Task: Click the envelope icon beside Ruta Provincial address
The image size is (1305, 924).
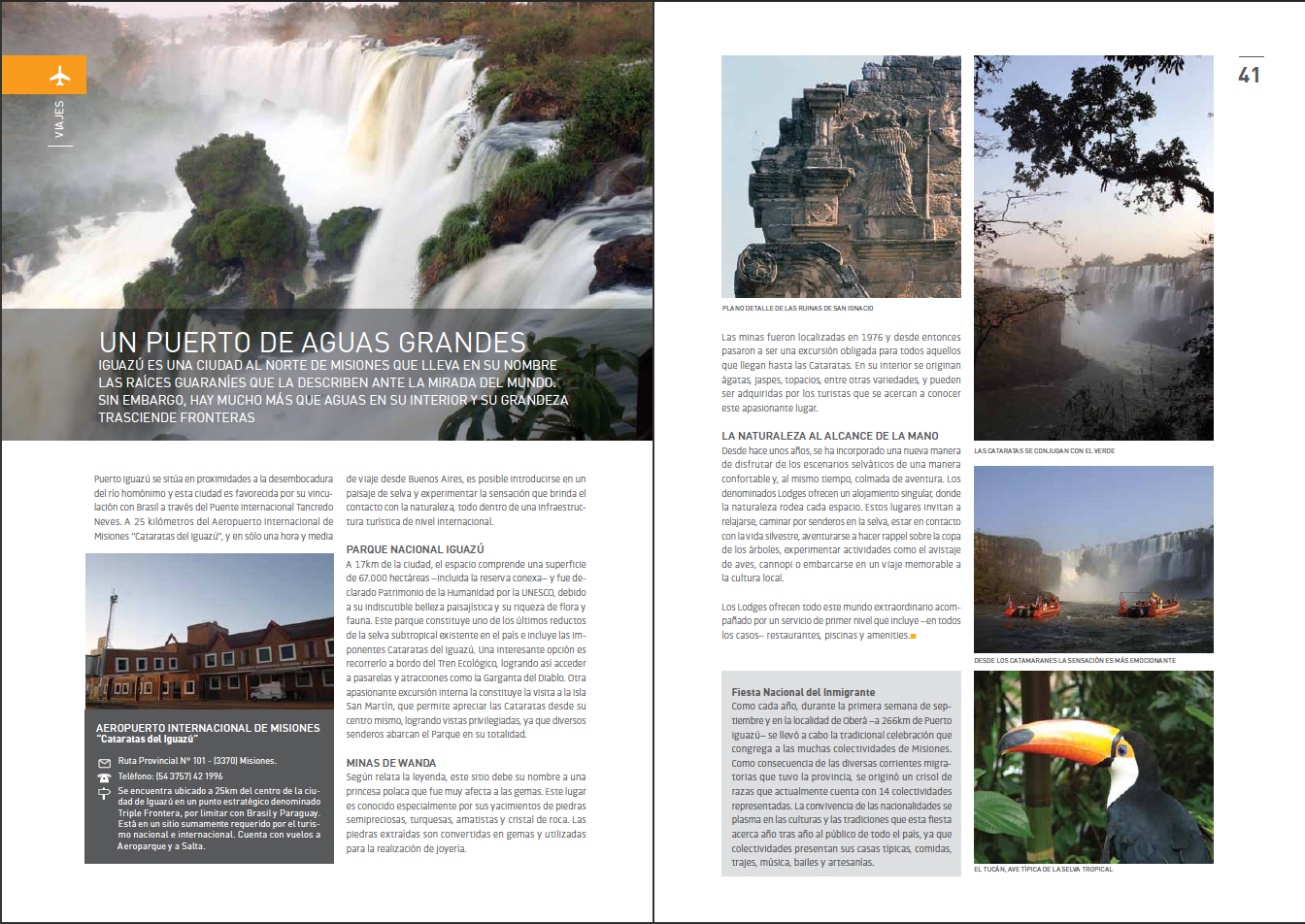Action: pos(104,761)
